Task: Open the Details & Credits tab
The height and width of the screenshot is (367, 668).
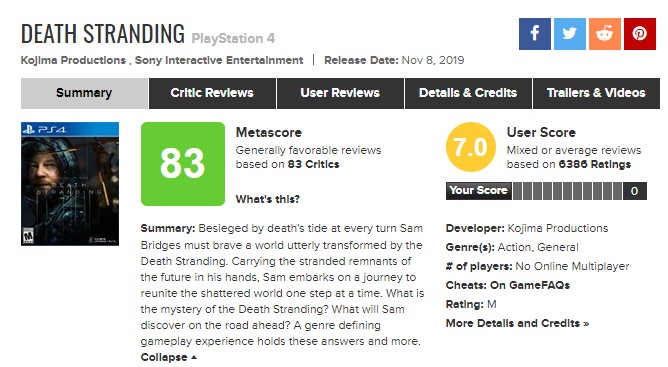Action: coord(468,93)
